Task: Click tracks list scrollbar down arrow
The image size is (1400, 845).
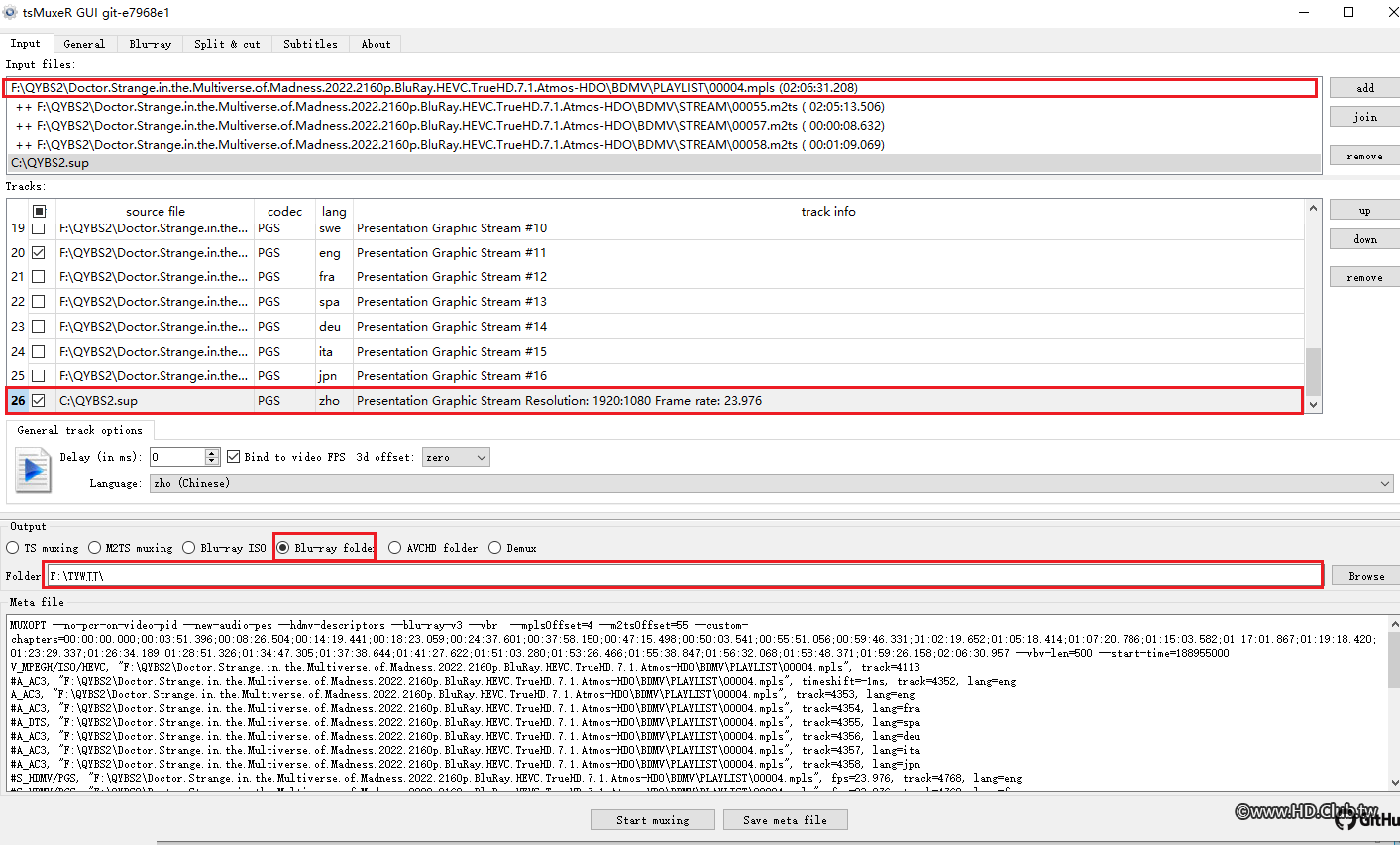Action: click(1314, 404)
